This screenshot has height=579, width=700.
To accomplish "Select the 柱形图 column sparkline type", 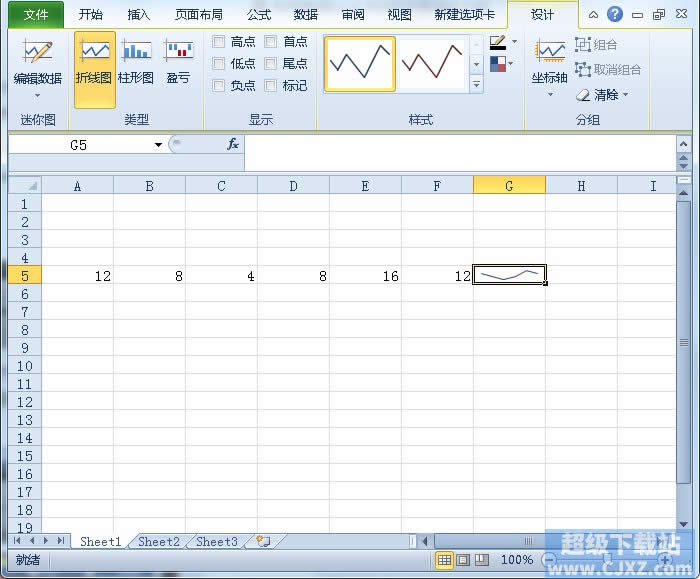I will 136,62.
